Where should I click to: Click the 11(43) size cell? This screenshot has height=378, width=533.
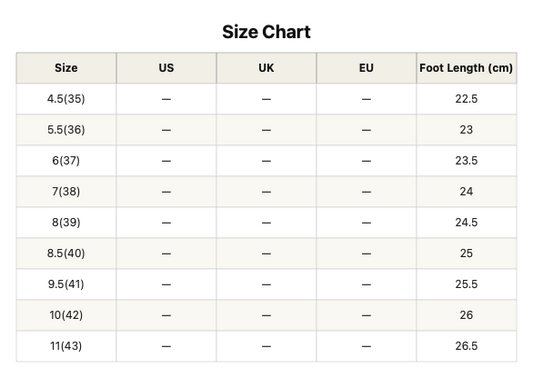[66, 346]
